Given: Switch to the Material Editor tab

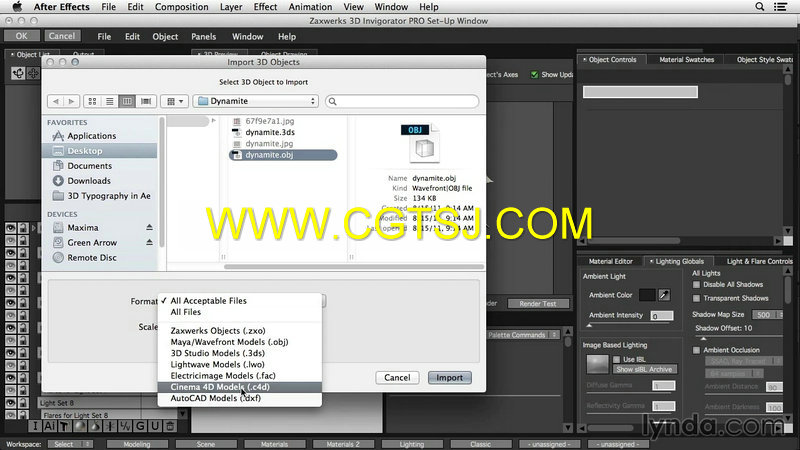Looking at the screenshot, I should [610, 261].
